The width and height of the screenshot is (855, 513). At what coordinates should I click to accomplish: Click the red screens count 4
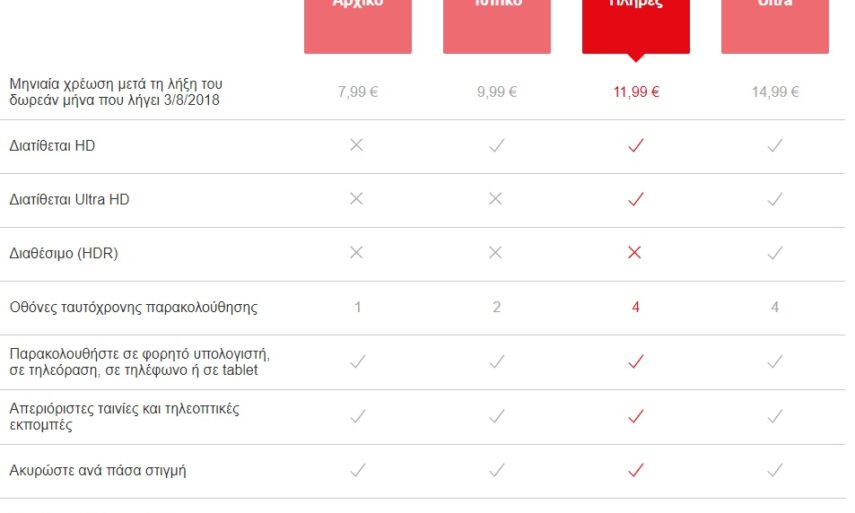pyautogui.click(x=635, y=307)
